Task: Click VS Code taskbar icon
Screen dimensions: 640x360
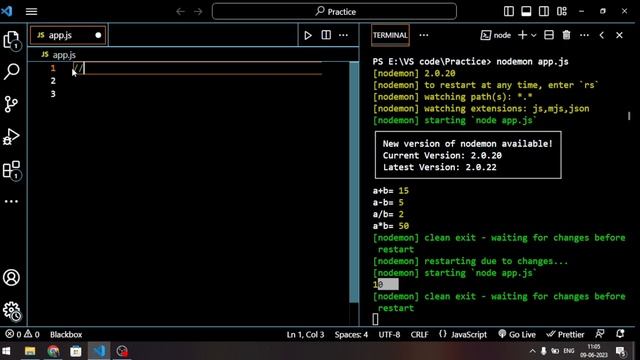Action: tap(99, 351)
